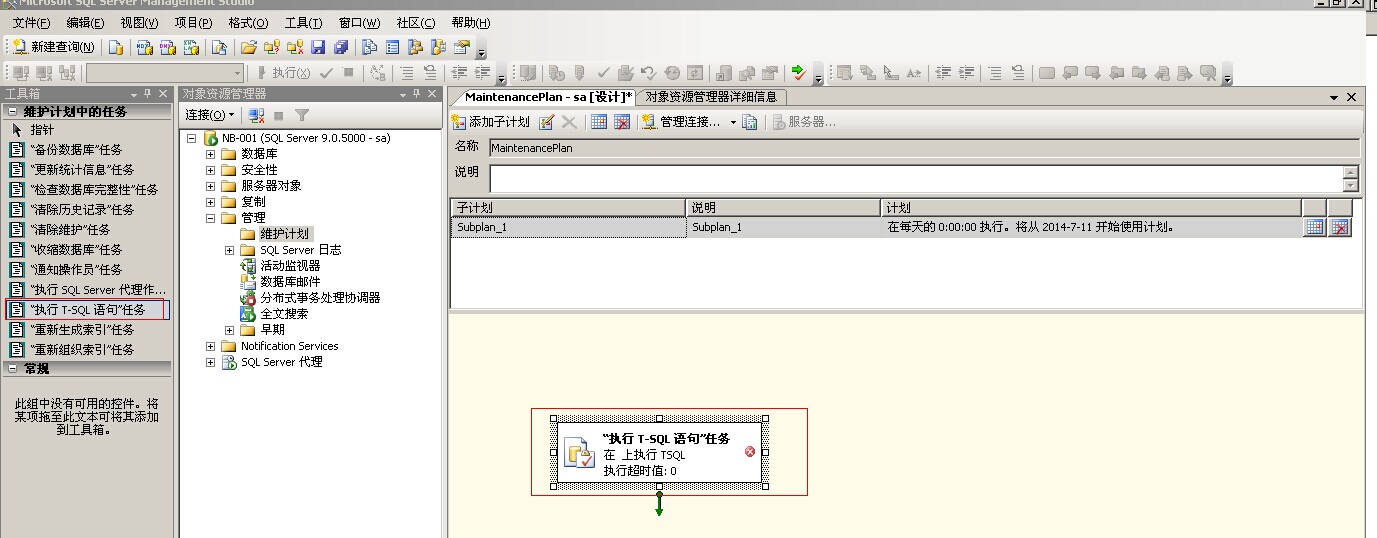Screen dimensions: 1377x538
Task: Click the green arrow checkmark toolbar icon
Action: (x=798, y=72)
